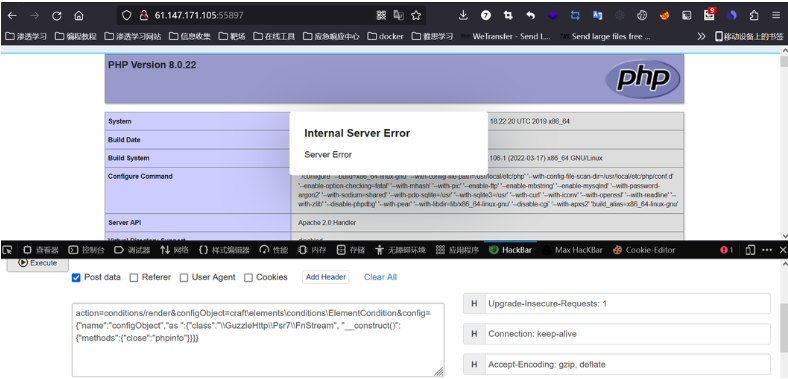Click the red error count indicator
788x379 pixels.
point(727,250)
